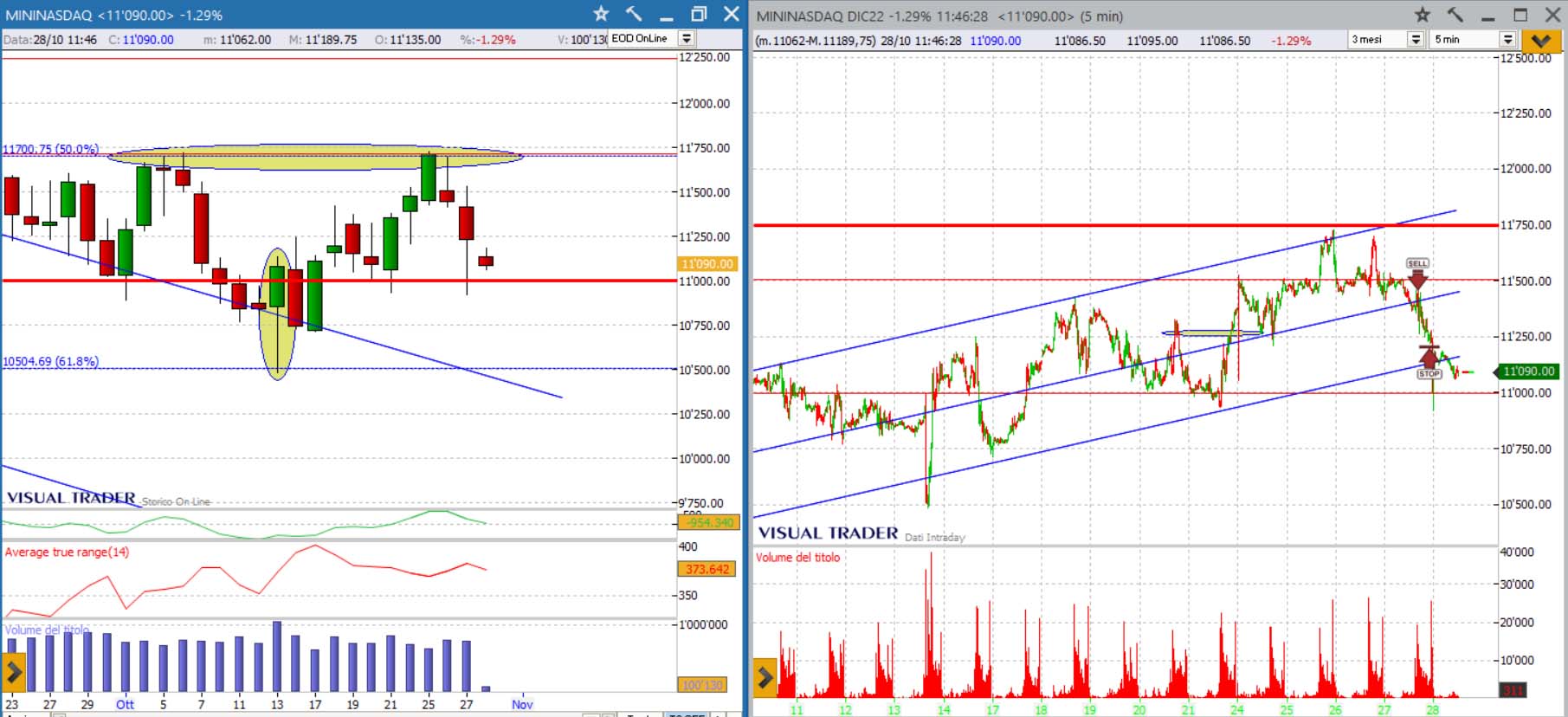Screen dimensions: 1568x717
Task: Restore the left MININASDAQ chart window
Action: 699,14
